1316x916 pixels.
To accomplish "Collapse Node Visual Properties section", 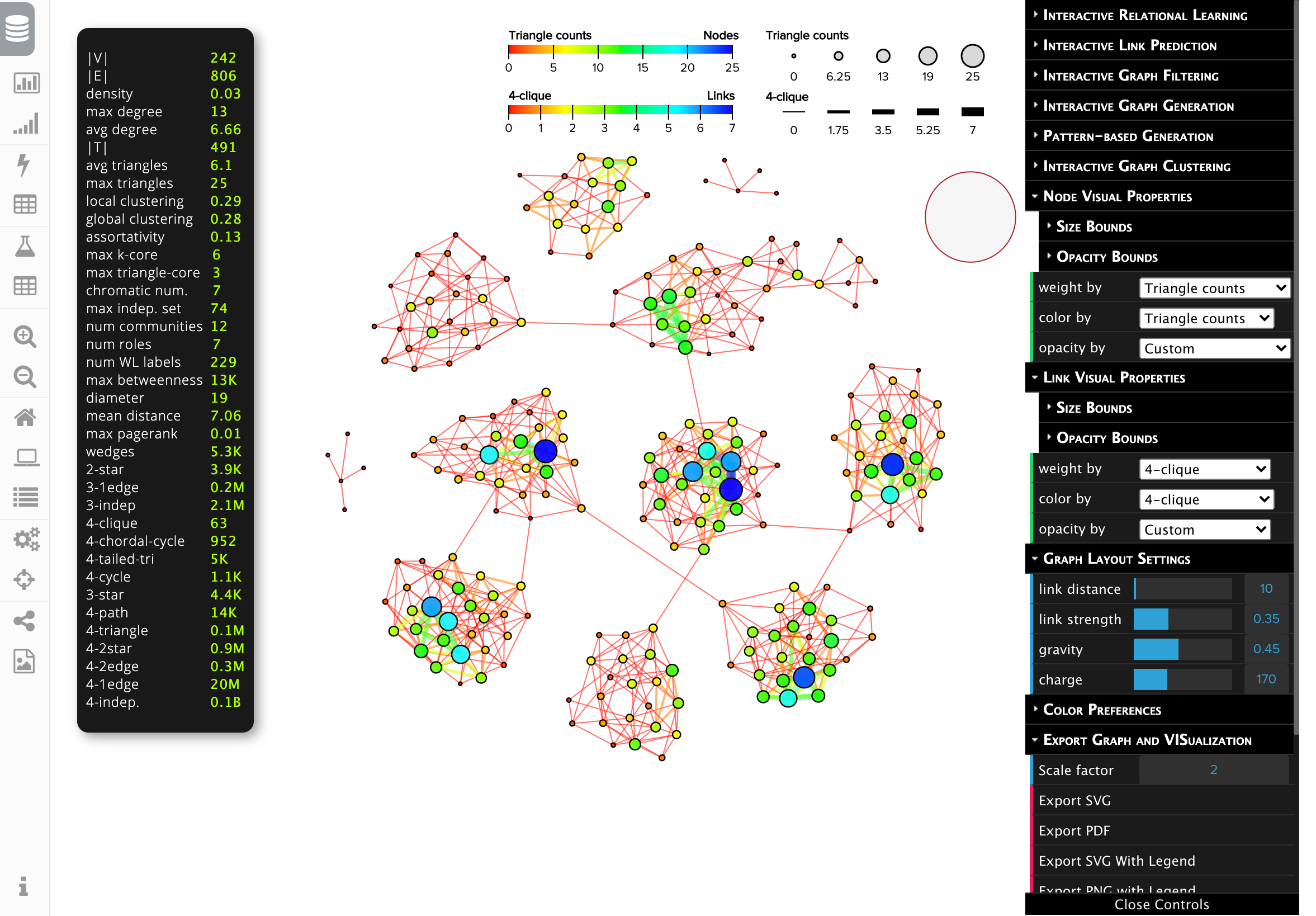I will 1159,197.
